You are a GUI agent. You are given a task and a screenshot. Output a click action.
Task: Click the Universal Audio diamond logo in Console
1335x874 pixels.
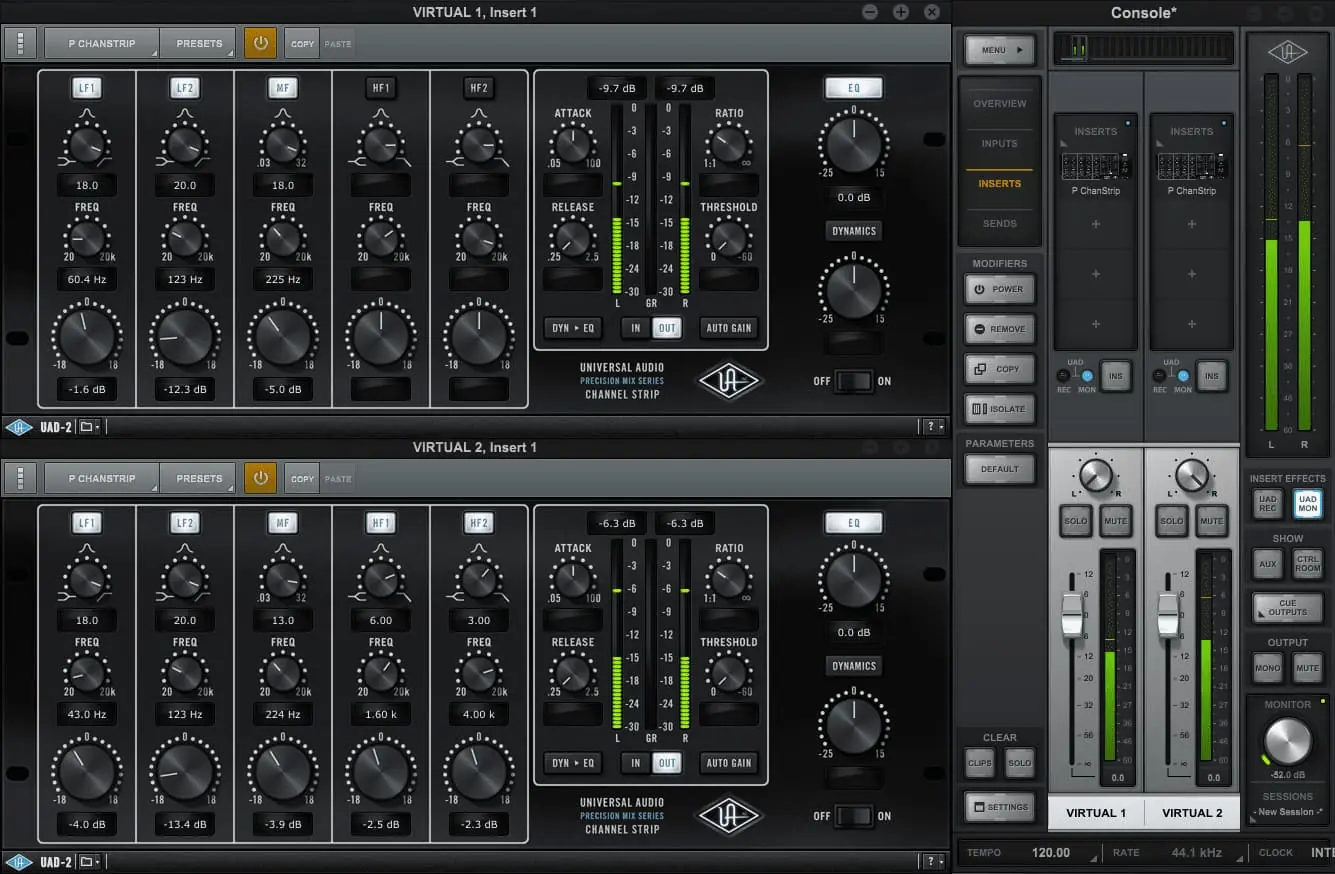click(1287, 52)
